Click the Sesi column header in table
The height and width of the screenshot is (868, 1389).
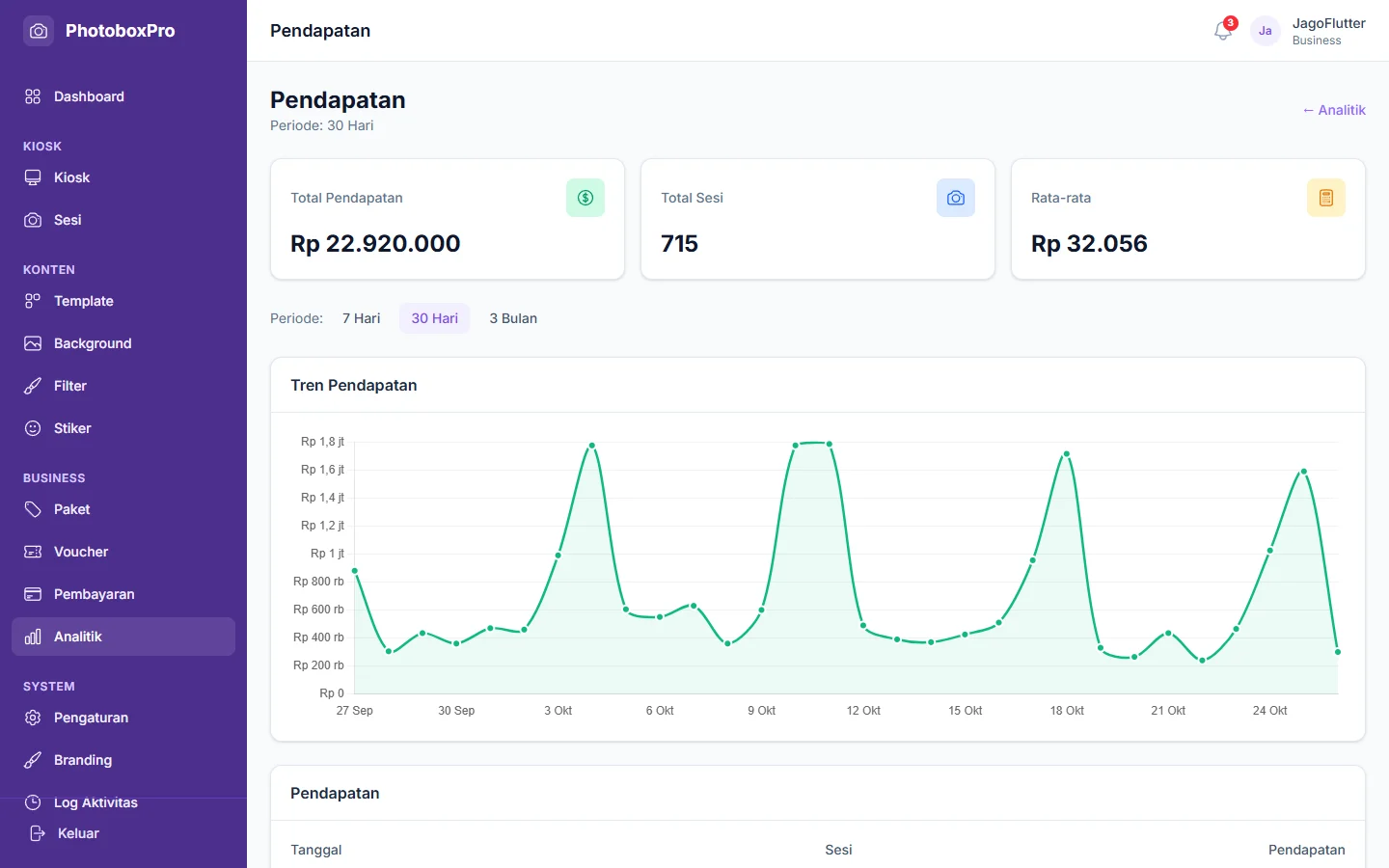pos(838,850)
